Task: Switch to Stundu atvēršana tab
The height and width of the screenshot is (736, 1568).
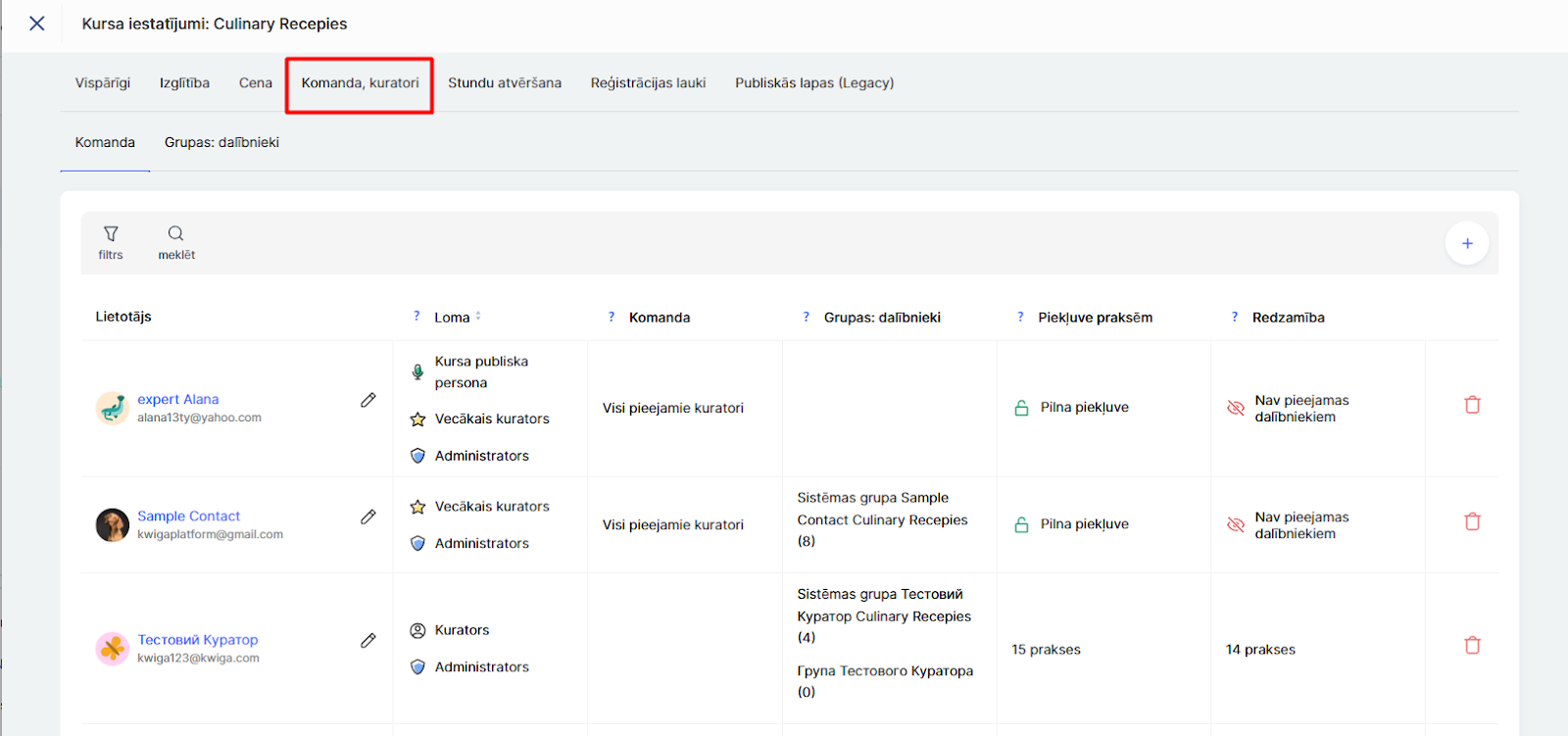Action: 505,83
